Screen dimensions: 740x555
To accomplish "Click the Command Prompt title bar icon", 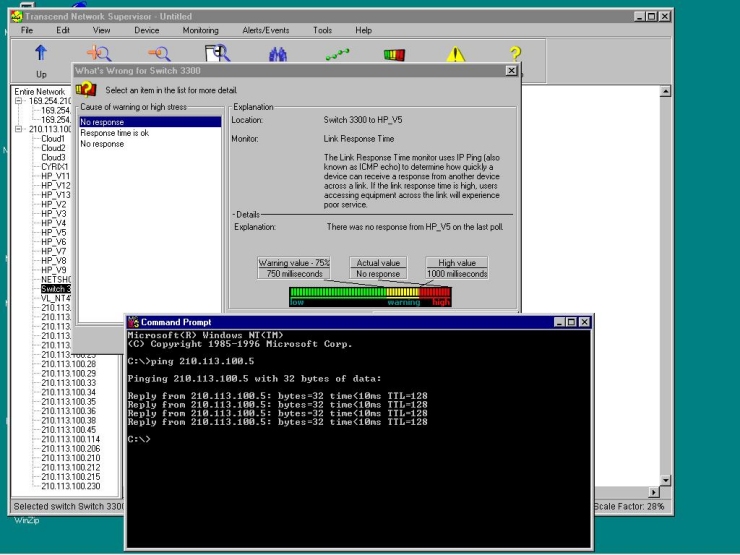I will click(133, 322).
